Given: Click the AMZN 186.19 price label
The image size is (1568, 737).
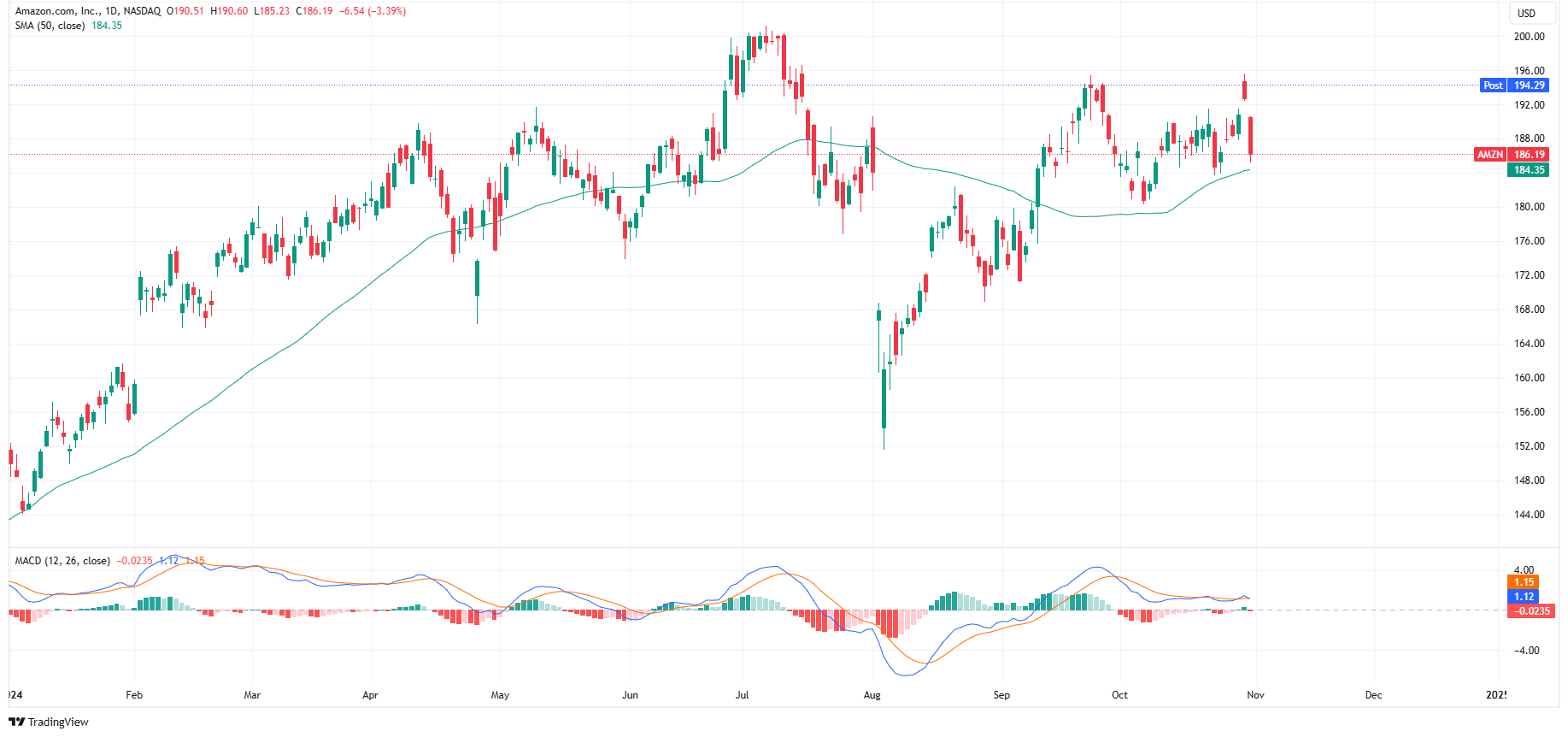Looking at the screenshot, I should coord(1512,155).
